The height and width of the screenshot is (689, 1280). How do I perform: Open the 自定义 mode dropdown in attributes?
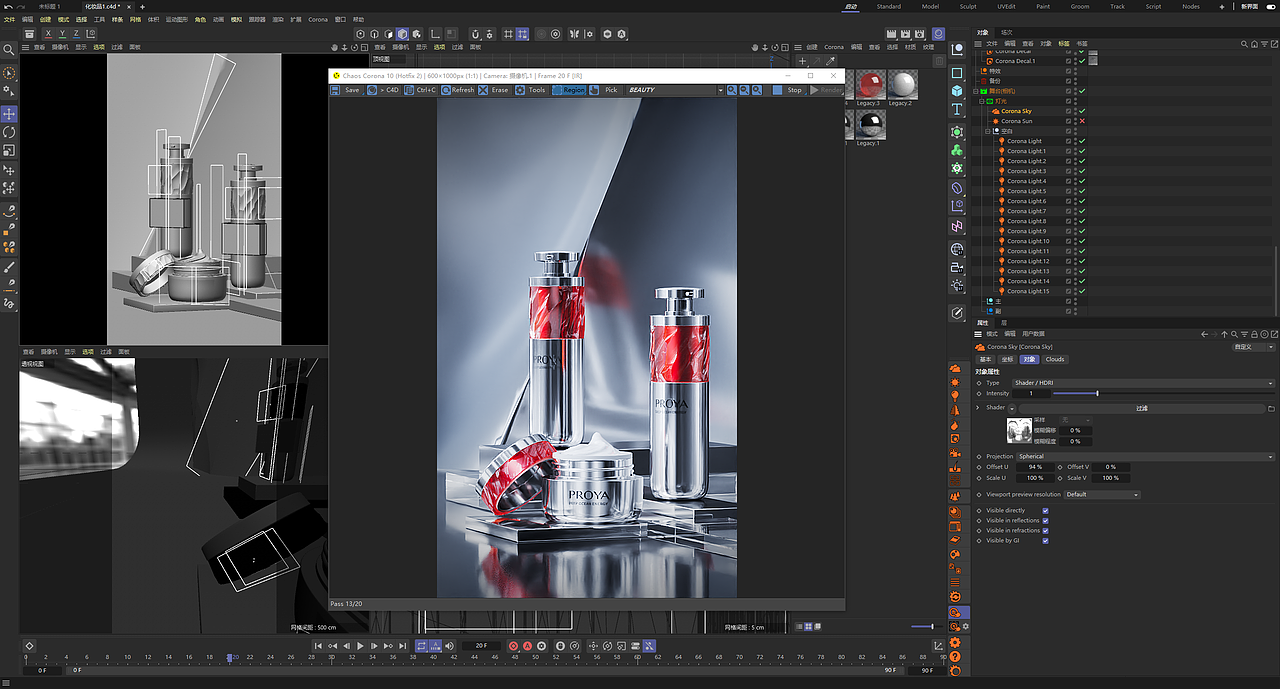[1254, 347]
